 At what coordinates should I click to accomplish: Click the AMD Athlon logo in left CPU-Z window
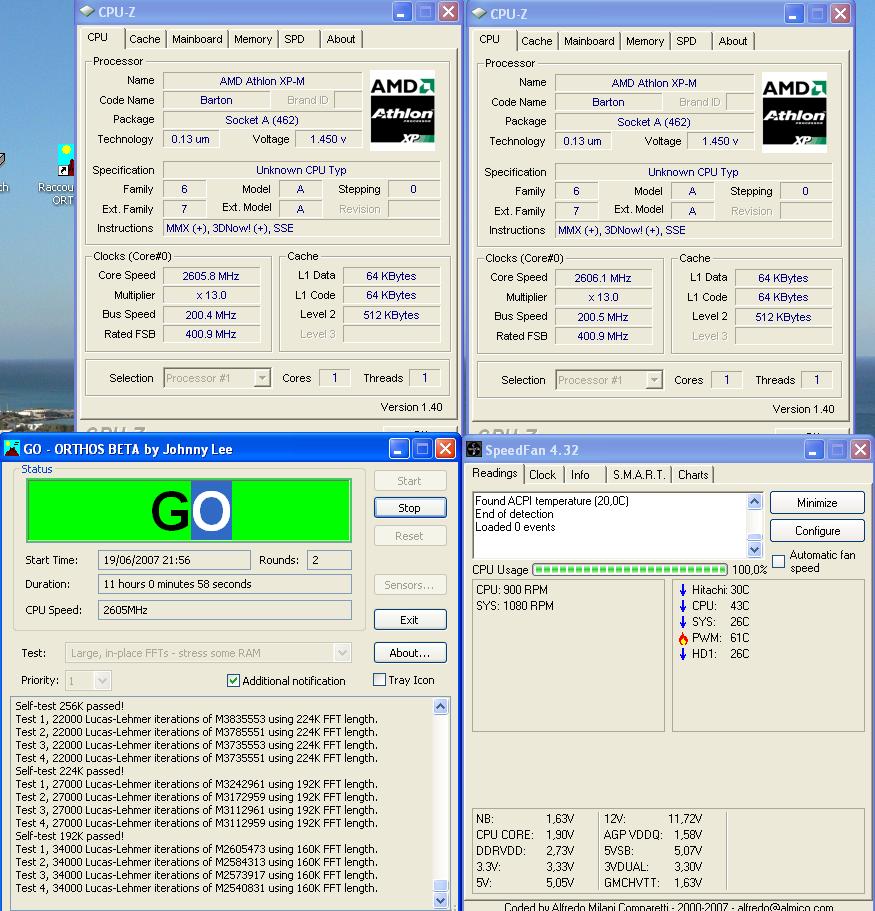click(402, 108)
